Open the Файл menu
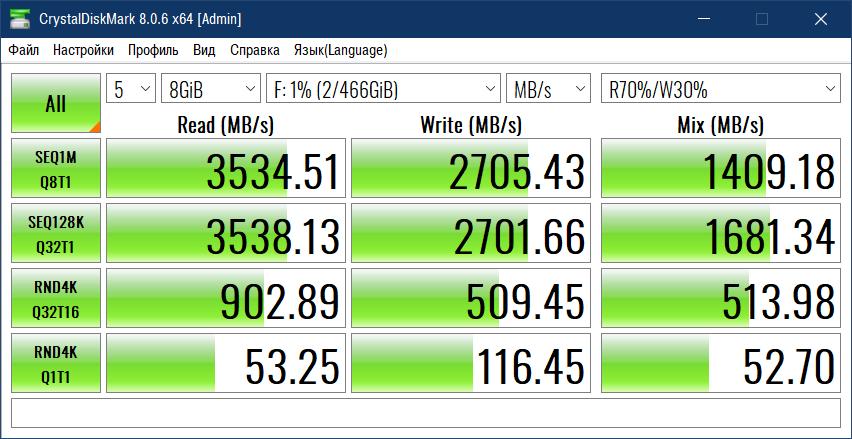The width and height of the screenshot is (852, 439). (24, 51)
